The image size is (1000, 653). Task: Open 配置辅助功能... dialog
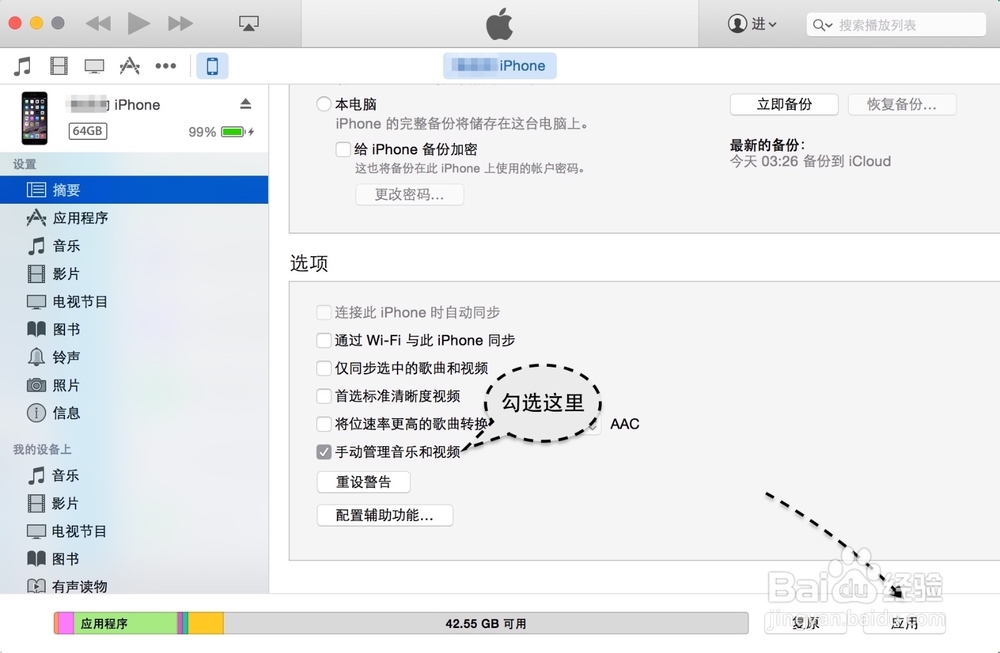[x=385, y=515]
